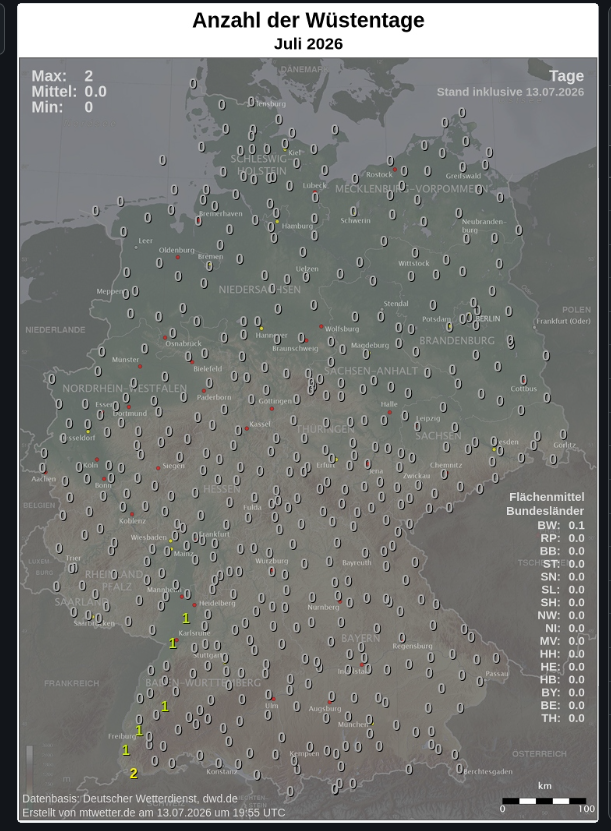
Task: Click the 'Kassel' city label
Action: 260,424
